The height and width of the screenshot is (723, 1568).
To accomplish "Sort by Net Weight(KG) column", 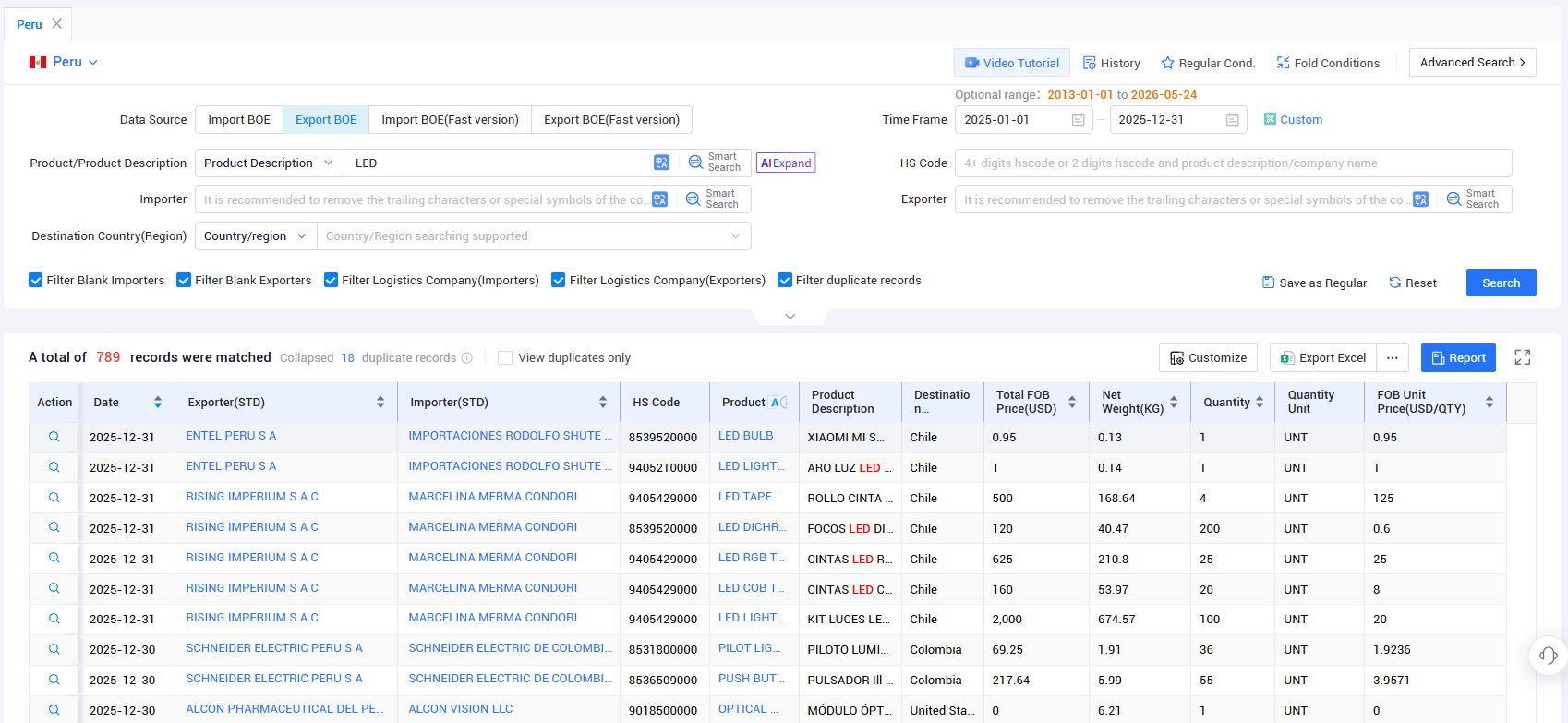I will (1174, 403).
